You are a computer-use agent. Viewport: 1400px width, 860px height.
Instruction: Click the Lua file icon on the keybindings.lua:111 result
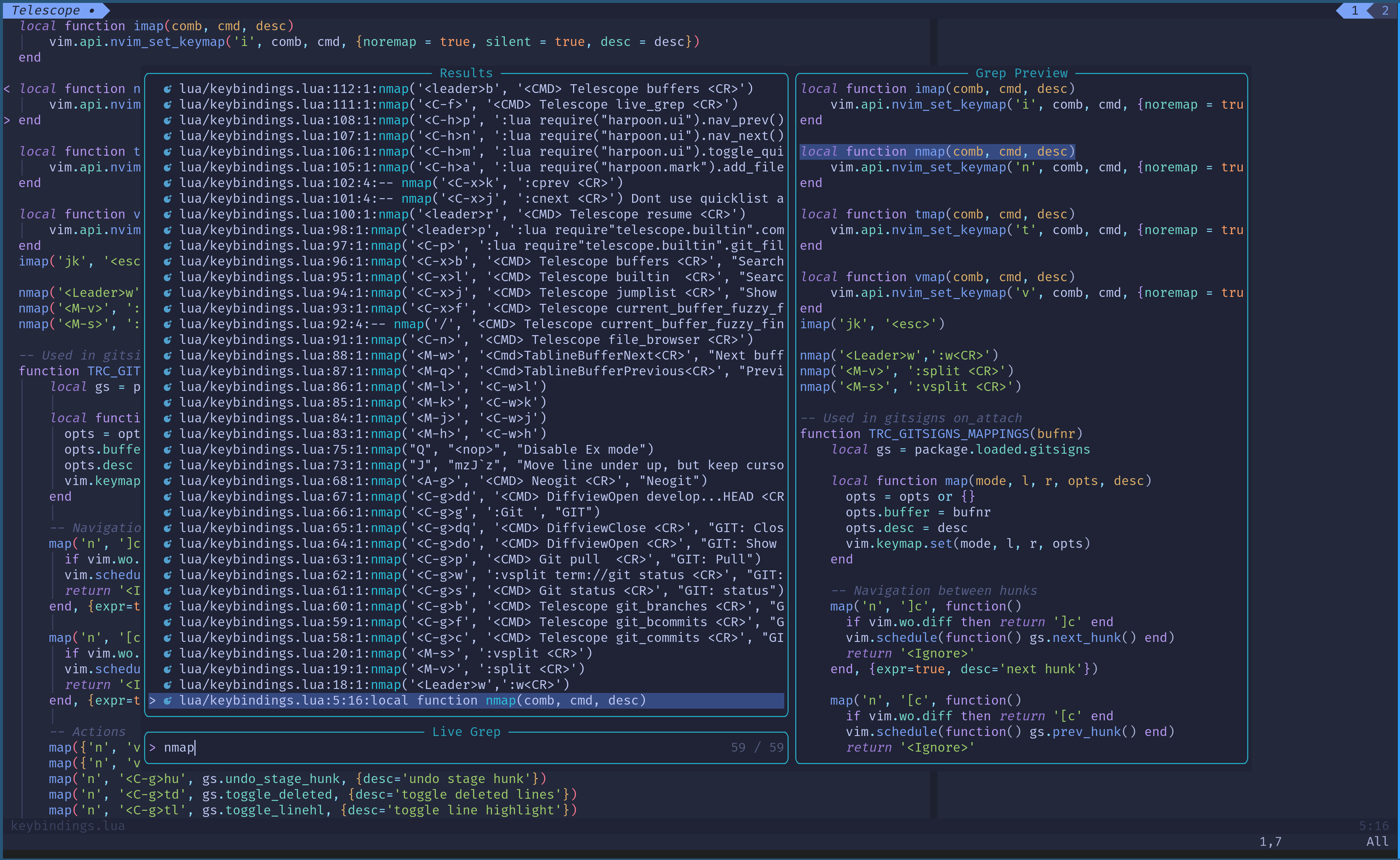(168, 105)
